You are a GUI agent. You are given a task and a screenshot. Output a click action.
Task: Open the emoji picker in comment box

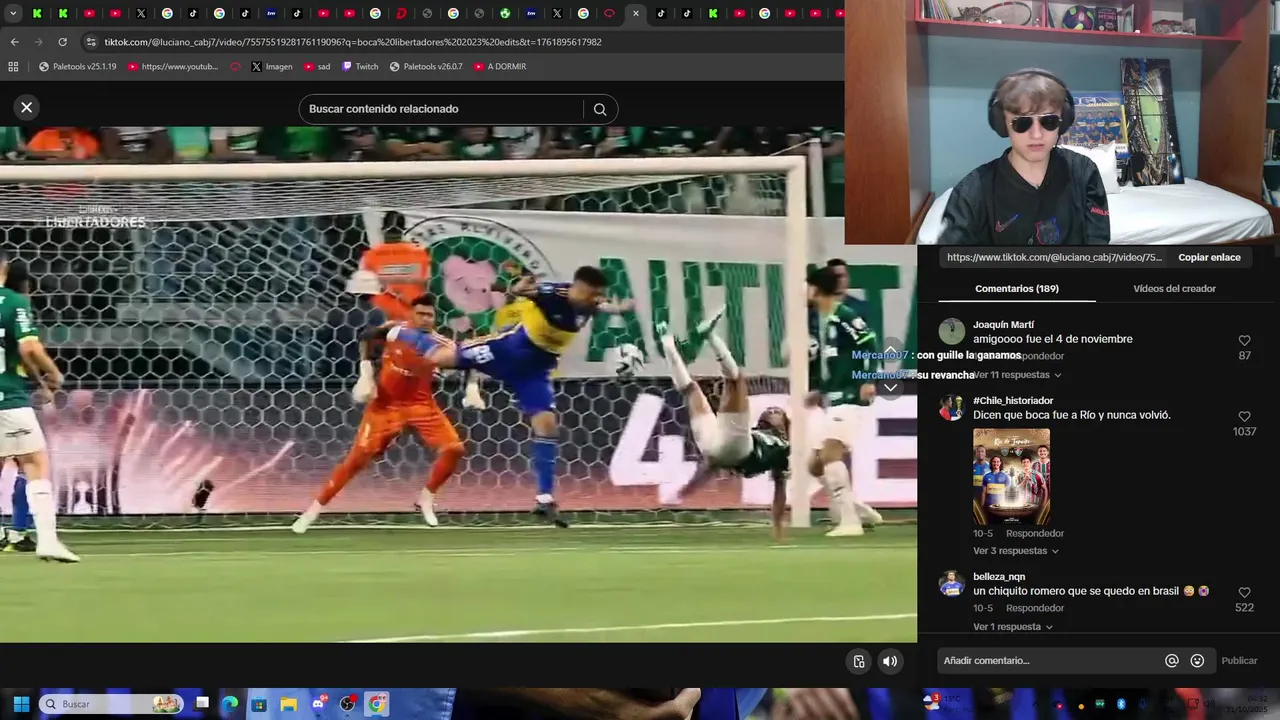[1197, 660]
